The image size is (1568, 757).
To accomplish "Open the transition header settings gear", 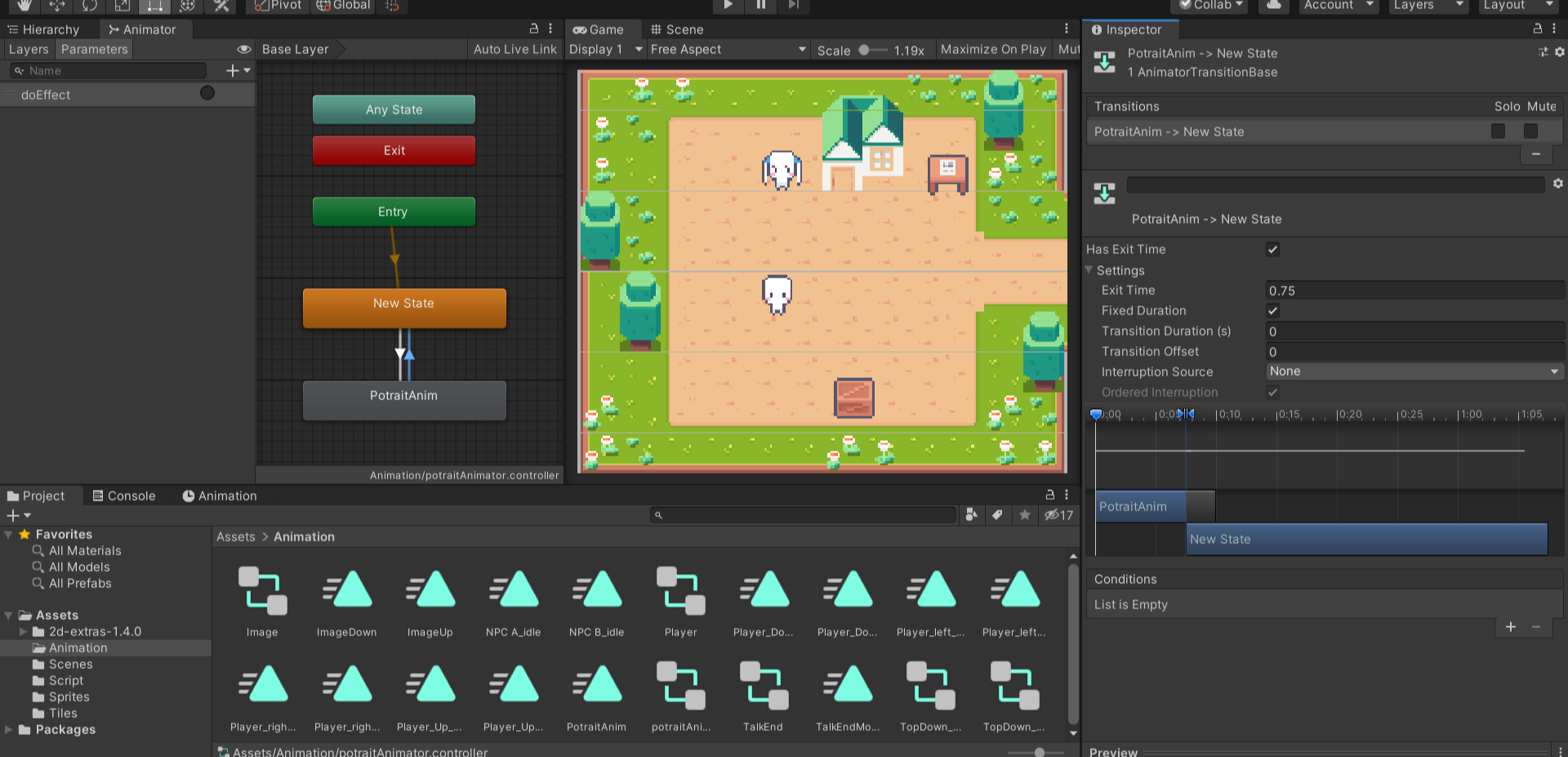I will click(x=1559, y=52).
